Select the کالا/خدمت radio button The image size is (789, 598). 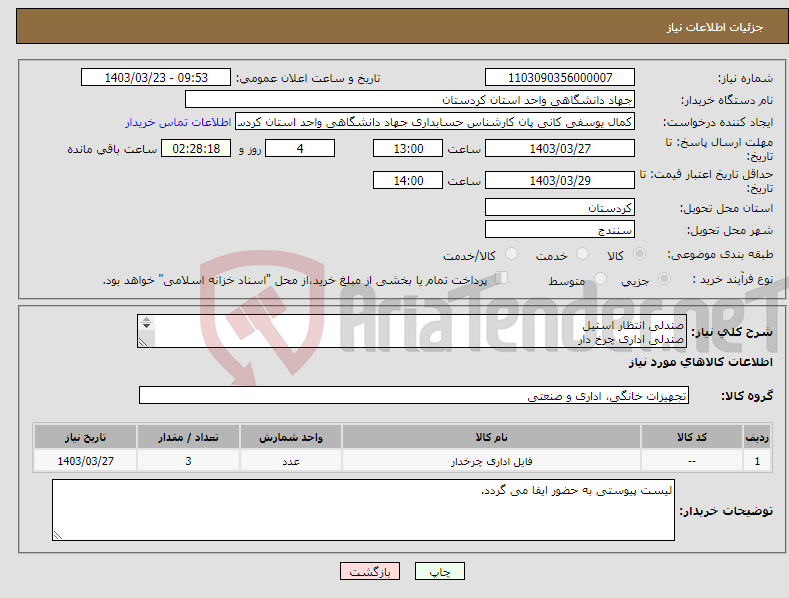(511, 254)
